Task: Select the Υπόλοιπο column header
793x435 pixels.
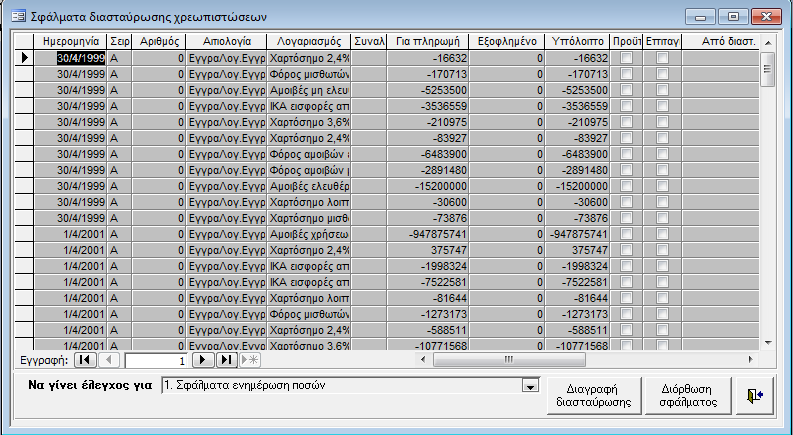Action: [x=578, y=42]
